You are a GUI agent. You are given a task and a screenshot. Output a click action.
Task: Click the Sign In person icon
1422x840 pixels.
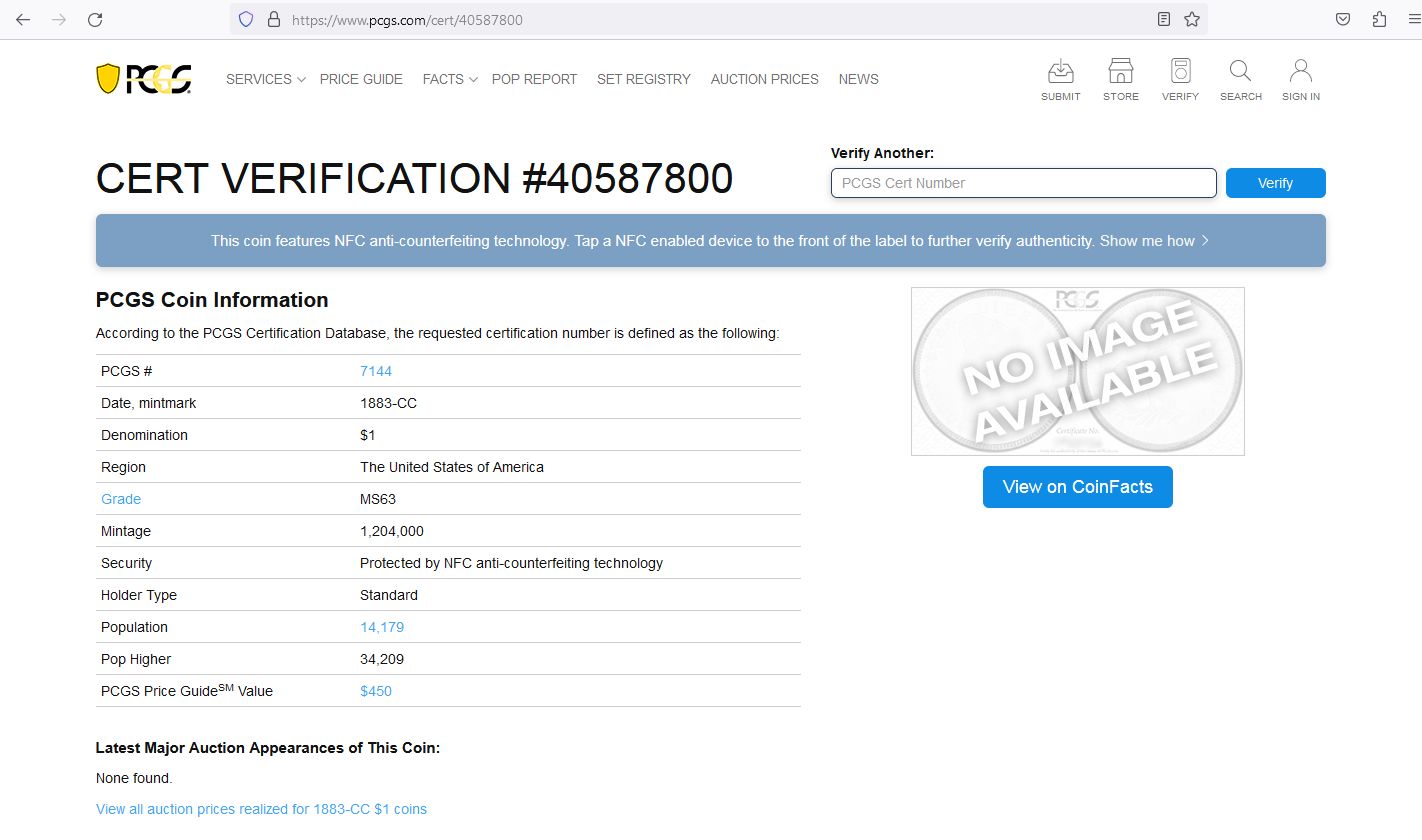tap(1301, 80)
